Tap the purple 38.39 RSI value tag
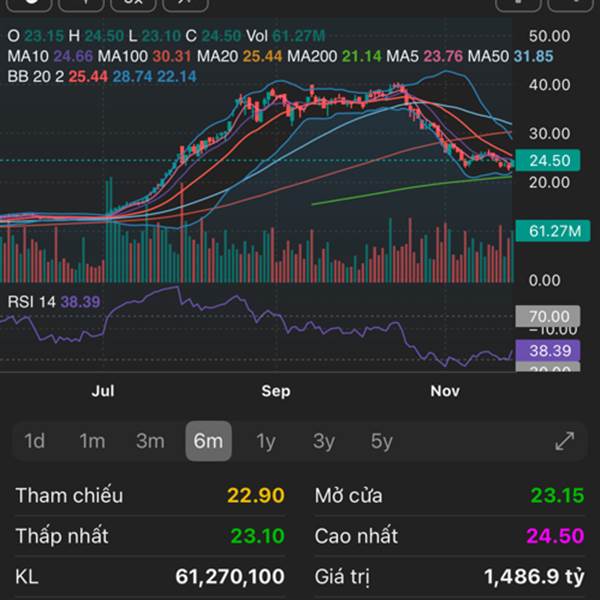Image resolution: width=600 pixels, height=600 pixels. [549, 351]
